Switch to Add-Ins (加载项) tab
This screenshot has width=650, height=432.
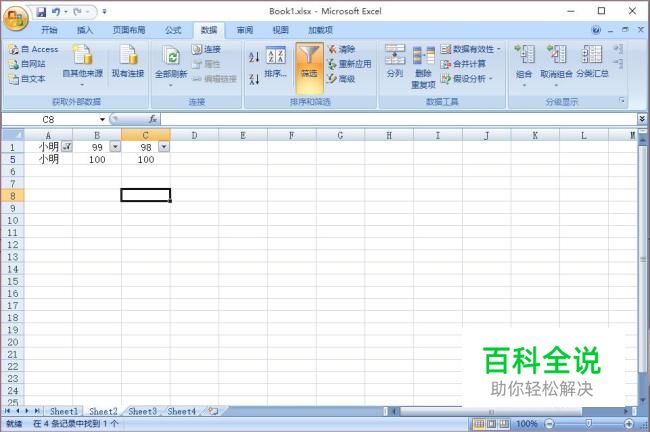(320, 30)
